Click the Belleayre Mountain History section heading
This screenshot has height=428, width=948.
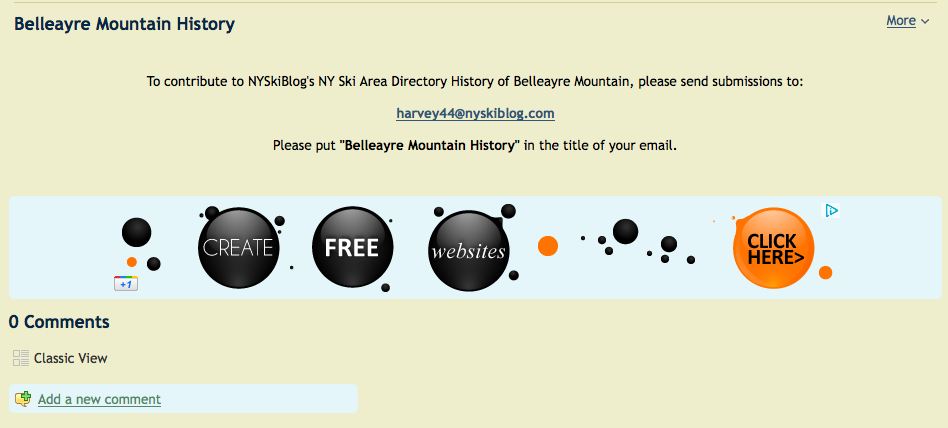[x=125, y=24]
